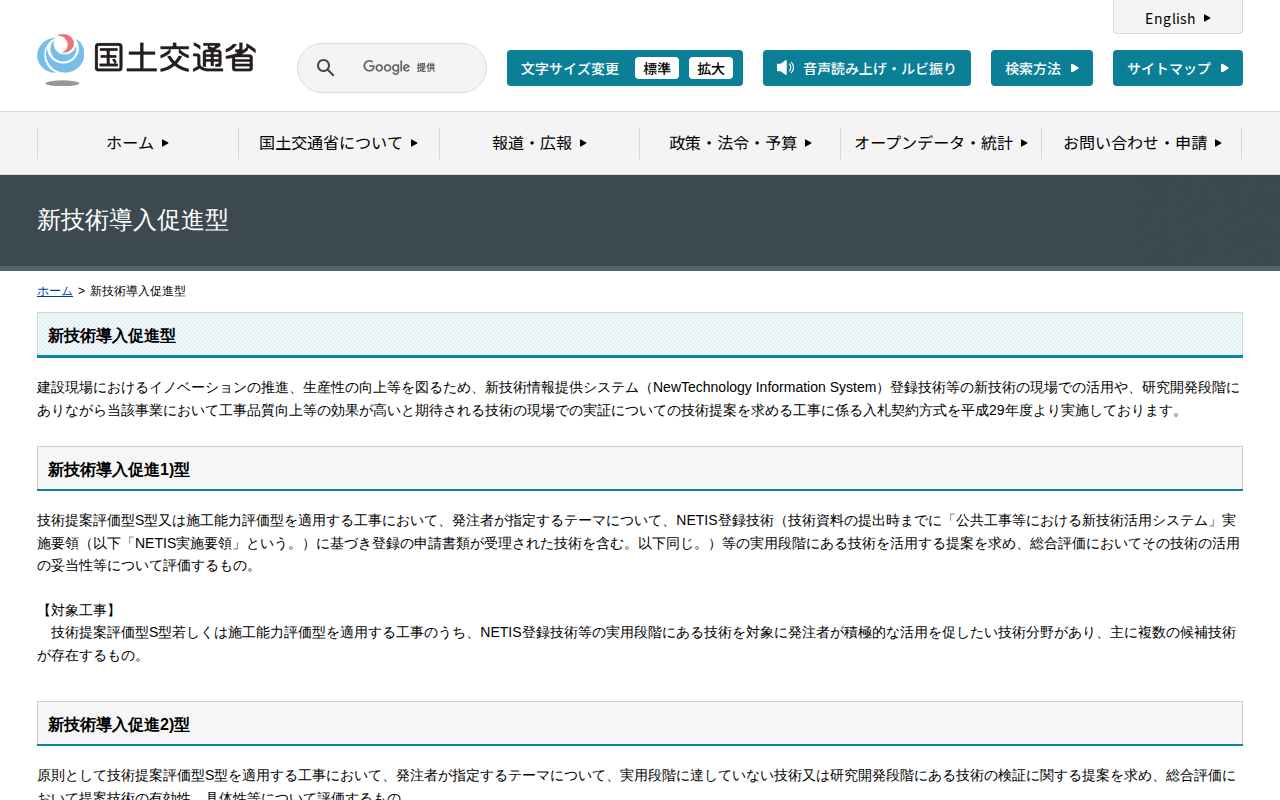Image resolution: width=1280 pixels, height=800 pixels.
Task: Click the MLIT logo in the header
Action: tap(146, 59)
